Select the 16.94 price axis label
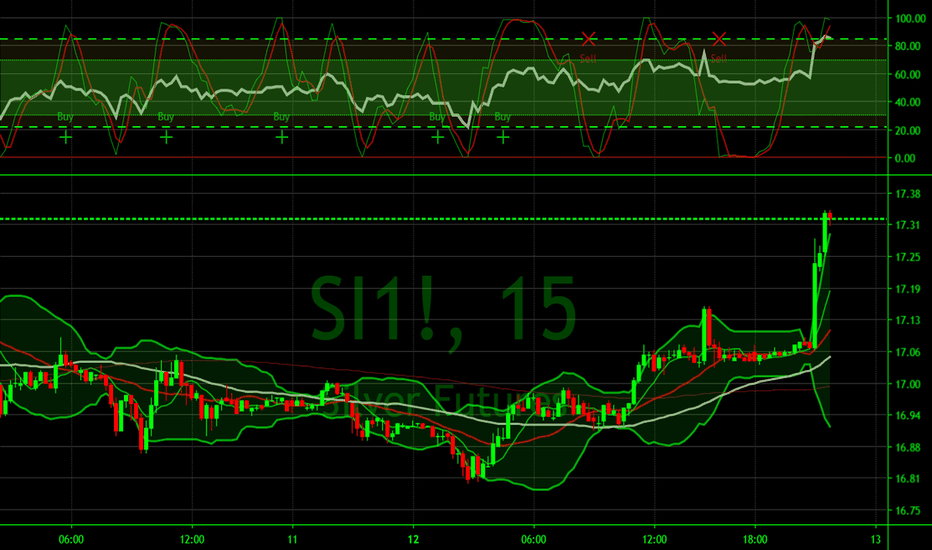This screenshot has height=550, width=932. 908,416
